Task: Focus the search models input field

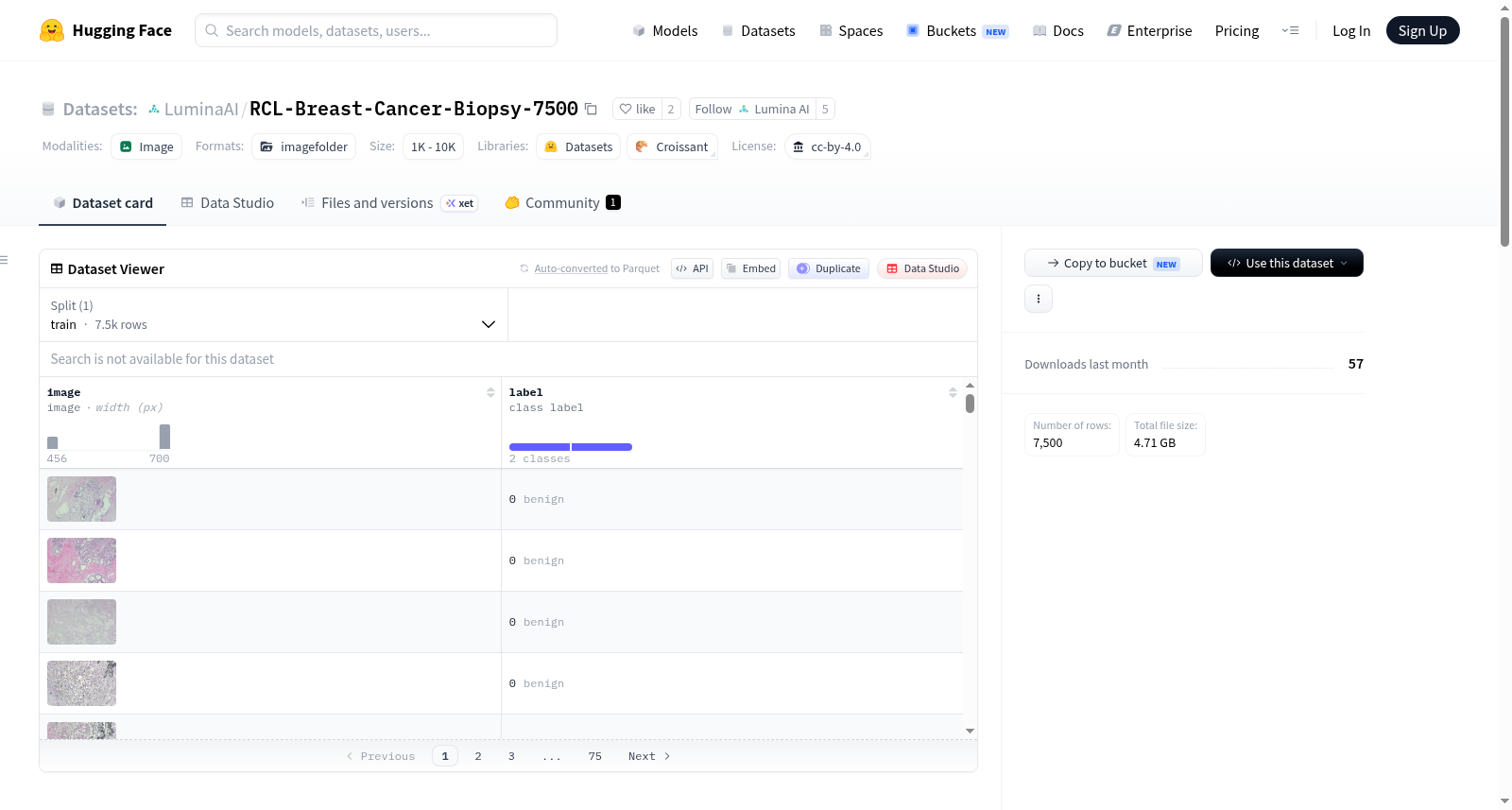Action: click(x=376, y=30)
